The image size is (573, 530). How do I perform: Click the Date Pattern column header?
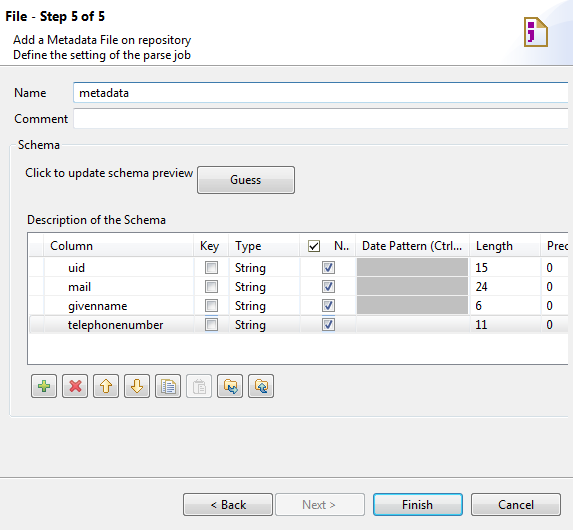tap(412, 246)
